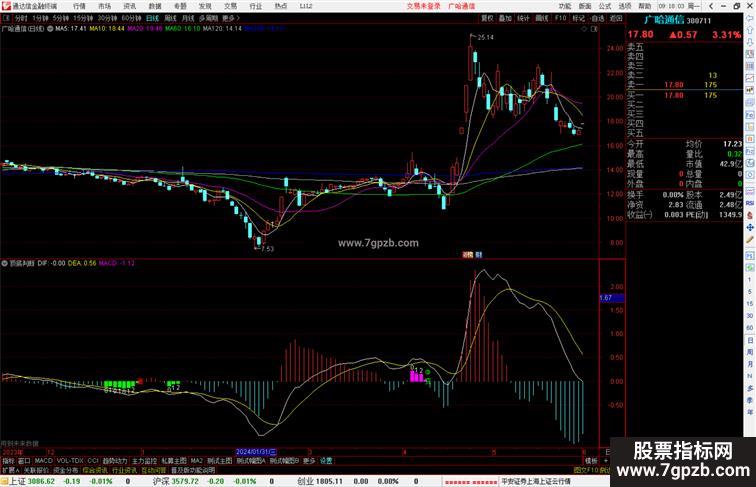Click the 通达信 app logo icon

pyautogui.click(x=5, y=6)
